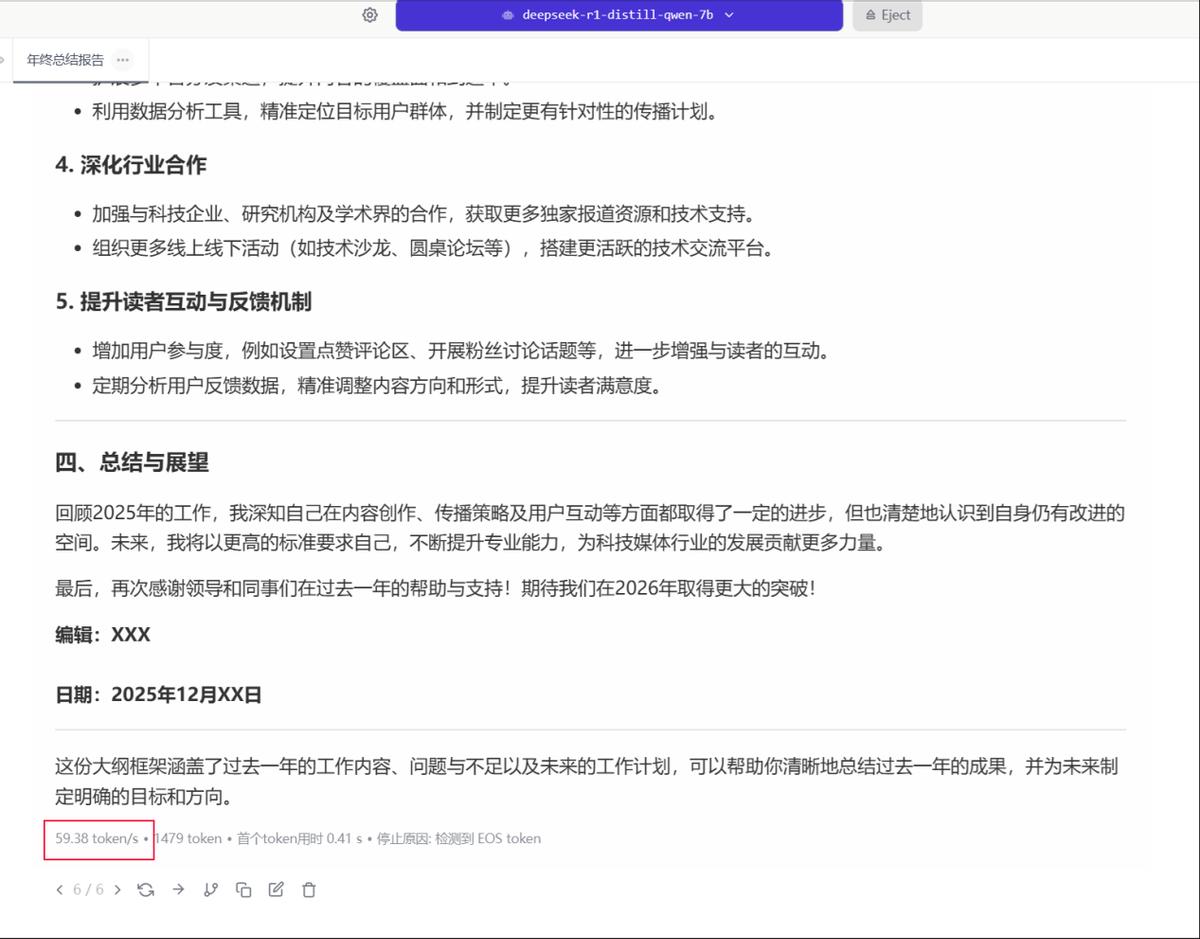Viewport: 1200px width, 939px height.
Task: Delete the message with the trash icon
Action: (309, 890)
